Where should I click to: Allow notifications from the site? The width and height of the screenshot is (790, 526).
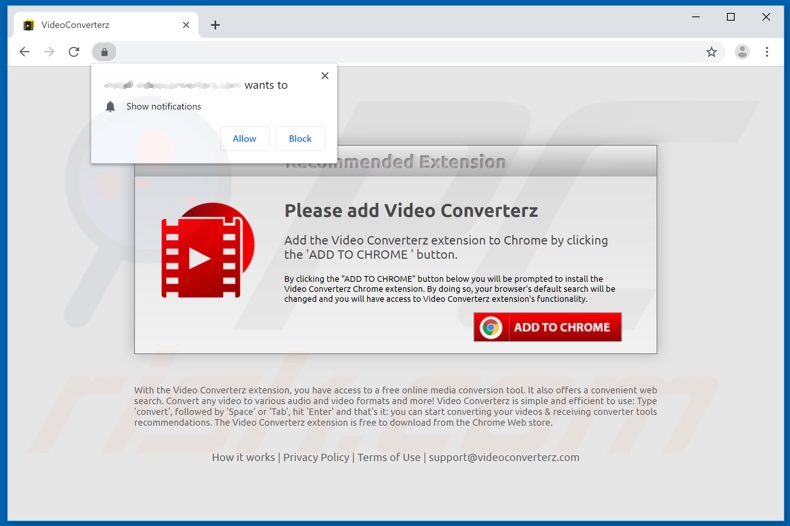point(244,139)
